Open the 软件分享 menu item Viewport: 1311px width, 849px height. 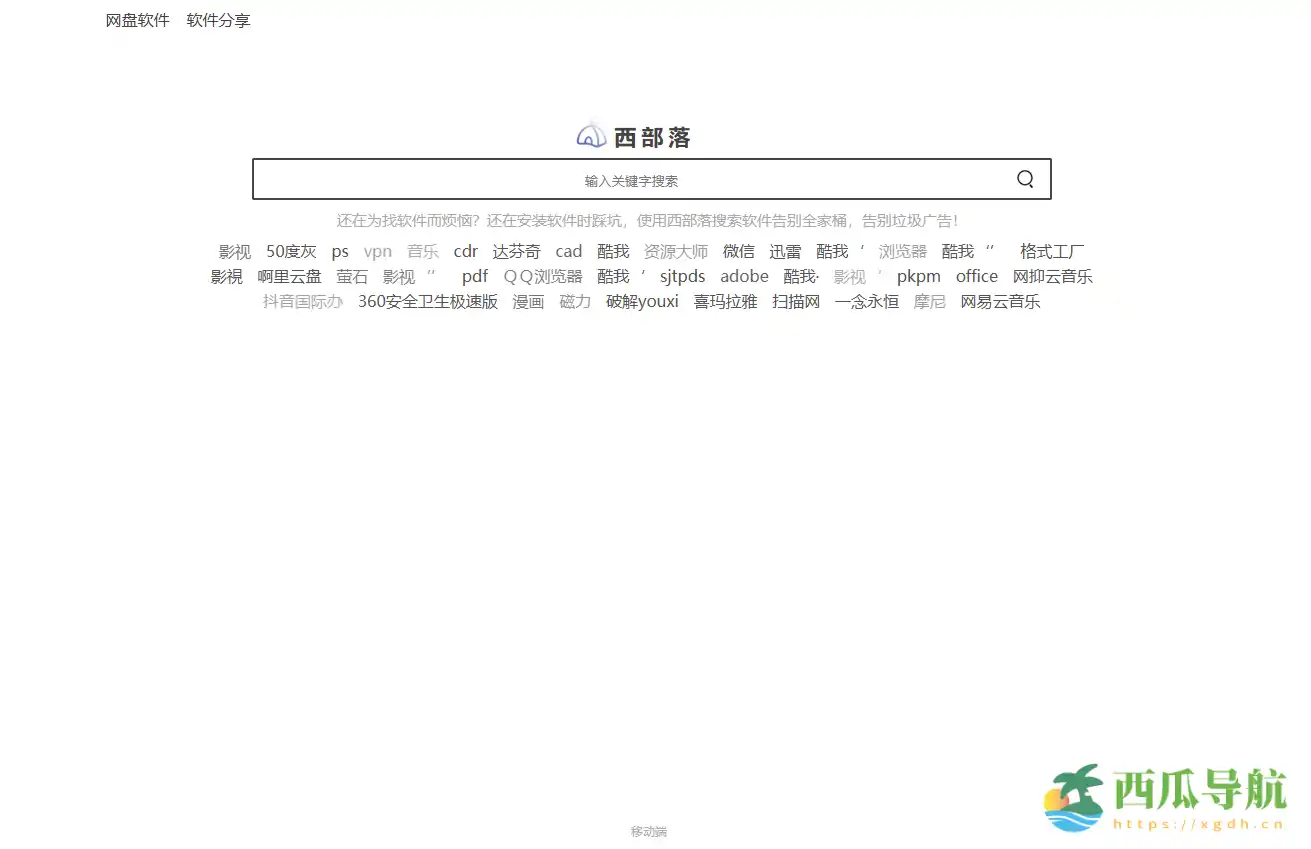[x=217, y=20]
